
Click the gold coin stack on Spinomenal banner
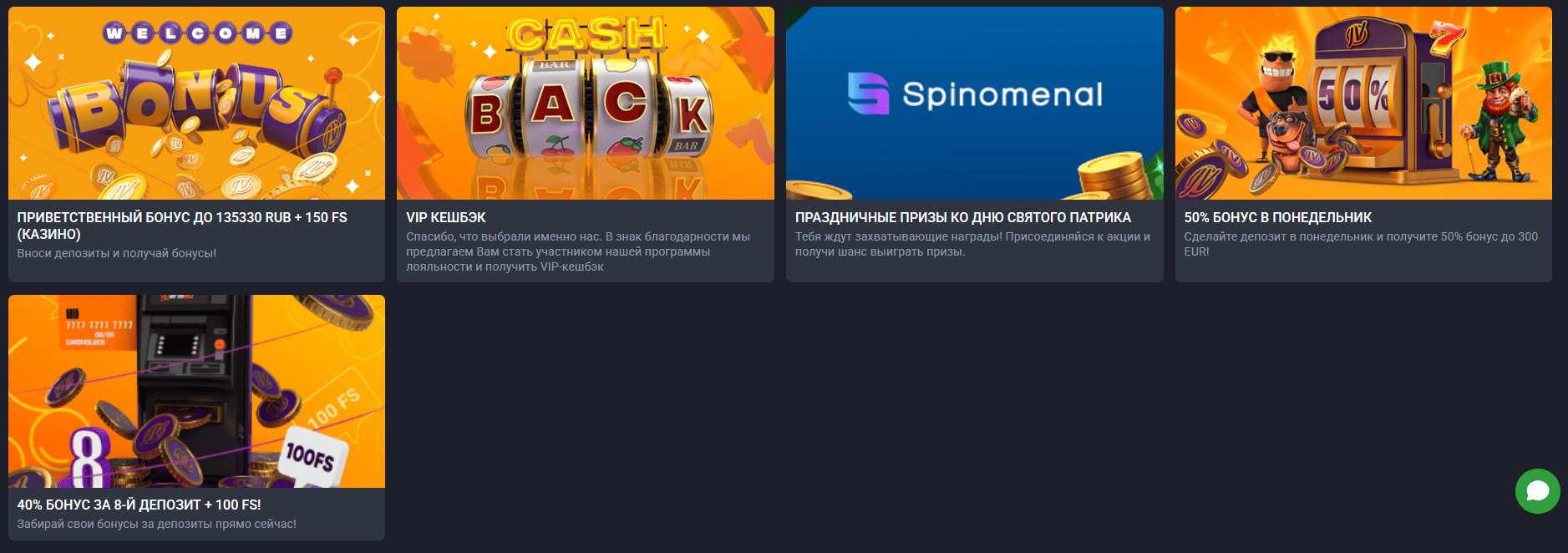click(1117, 174)
